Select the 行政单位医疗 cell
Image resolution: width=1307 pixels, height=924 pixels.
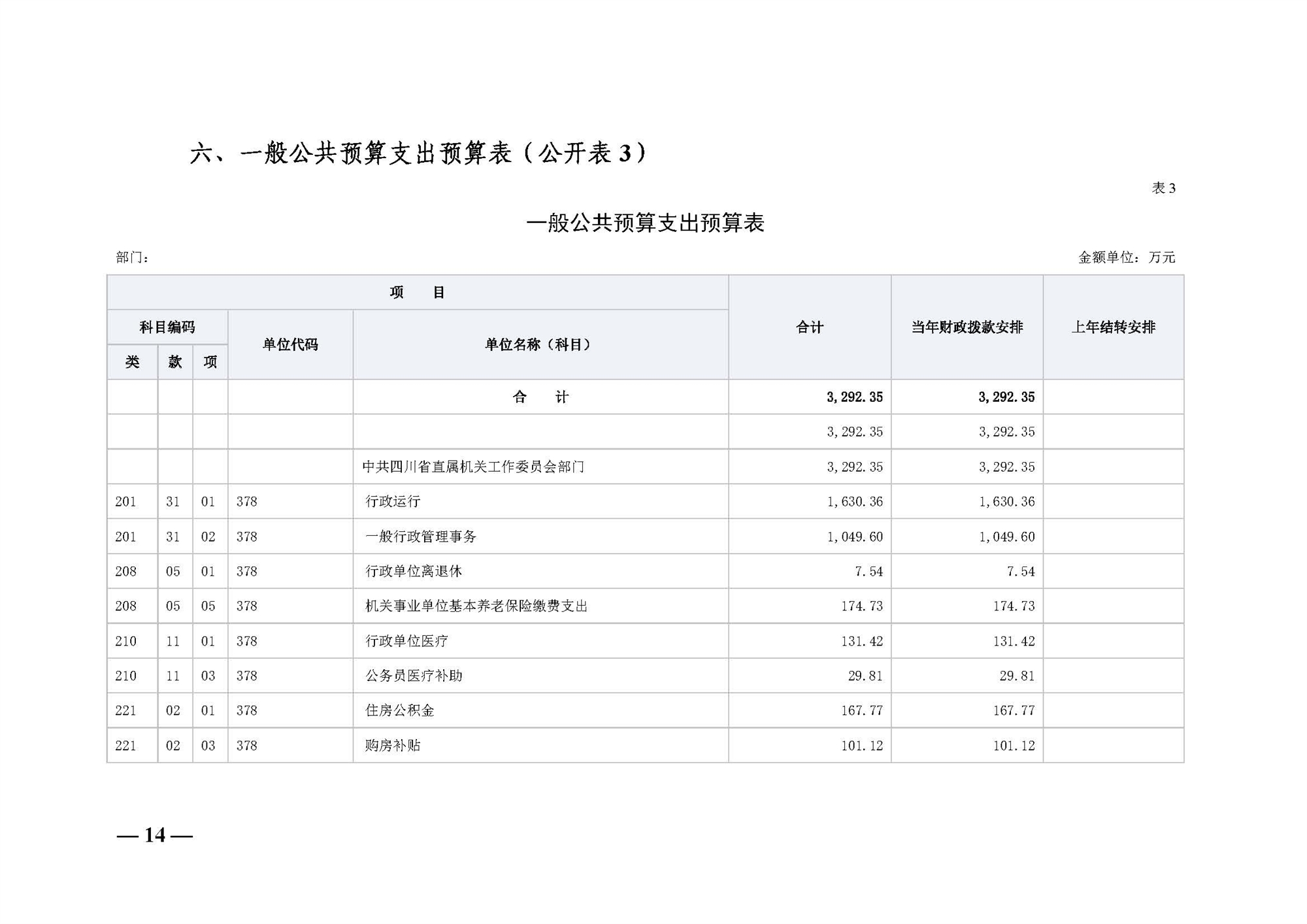406,641
